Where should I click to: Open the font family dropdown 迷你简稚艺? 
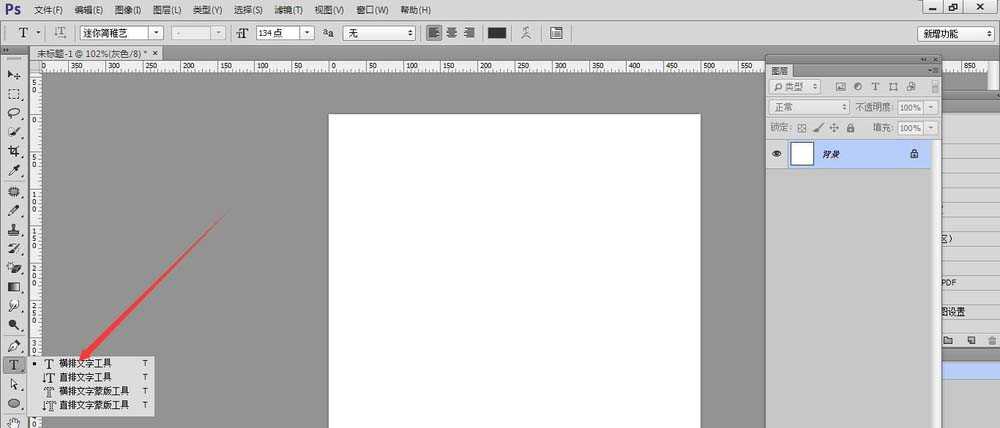pyautogui.click(x=155, y=33)
